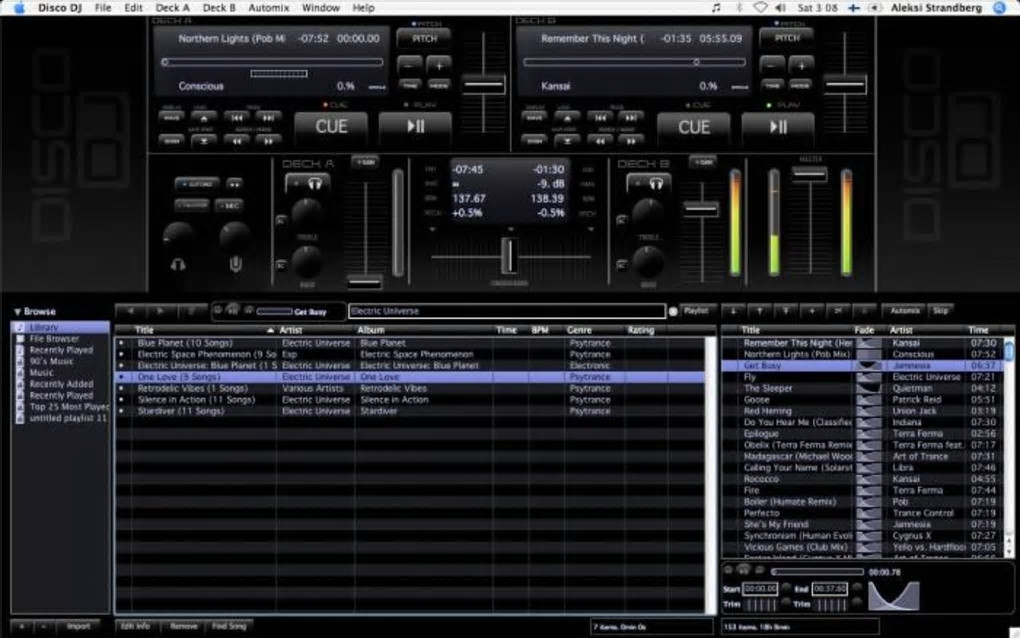Toggle the Deck A PITCH button
Screen dimensions: 1020x638
tap(424, 38)
